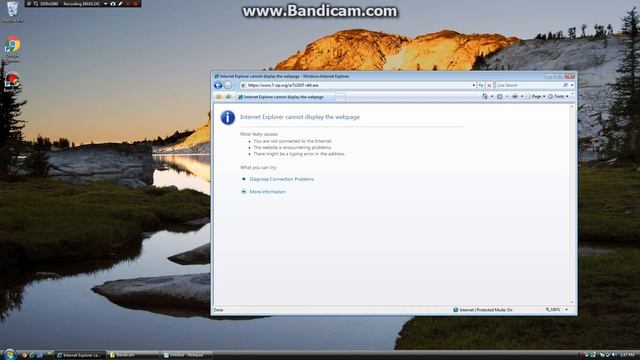This screenshot has height=360, width=640.
Task: Click the Home toolbar icon
Action: (484, 96)
